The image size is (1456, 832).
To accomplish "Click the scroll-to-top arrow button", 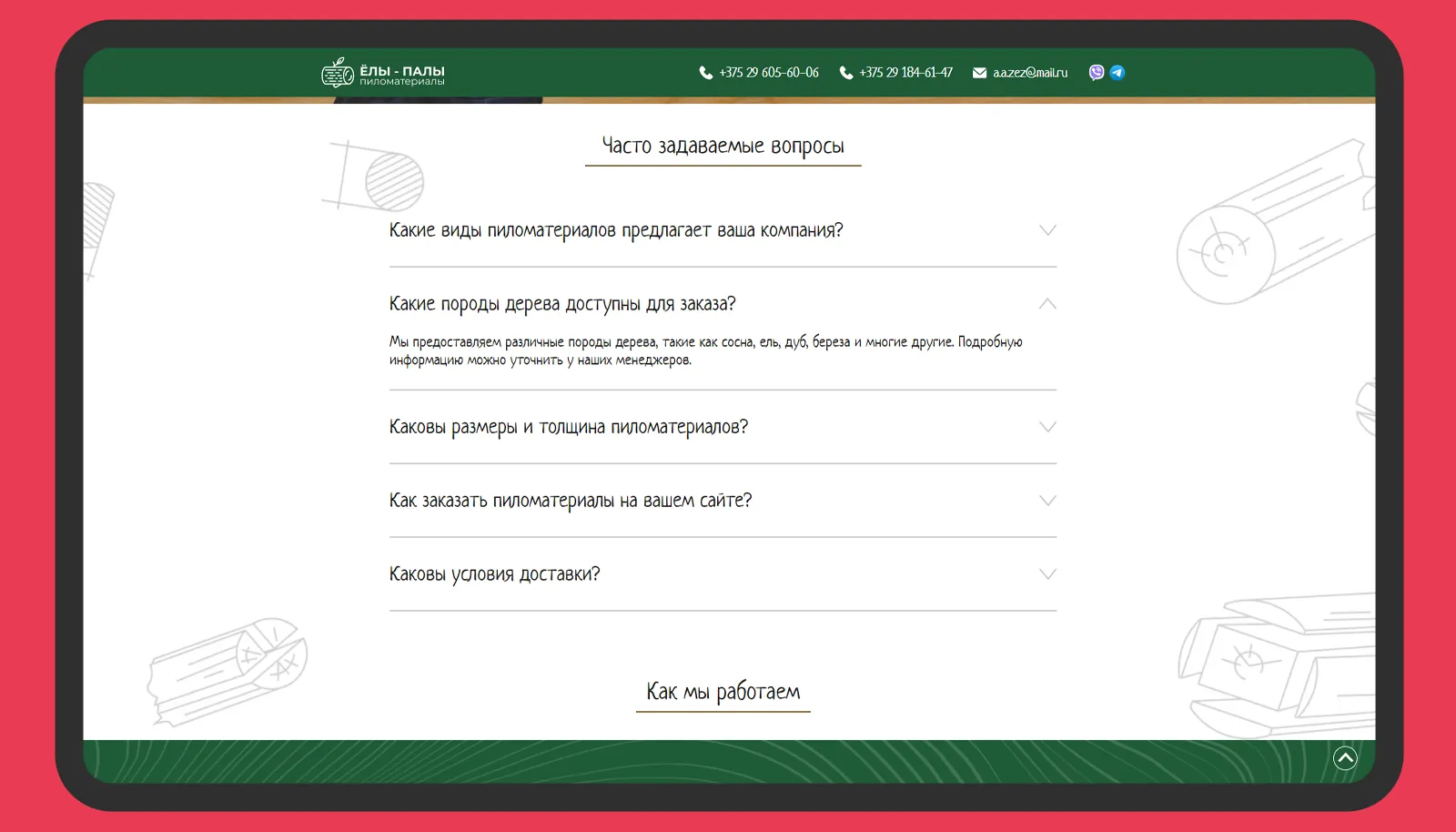I will coord(1345,757).
